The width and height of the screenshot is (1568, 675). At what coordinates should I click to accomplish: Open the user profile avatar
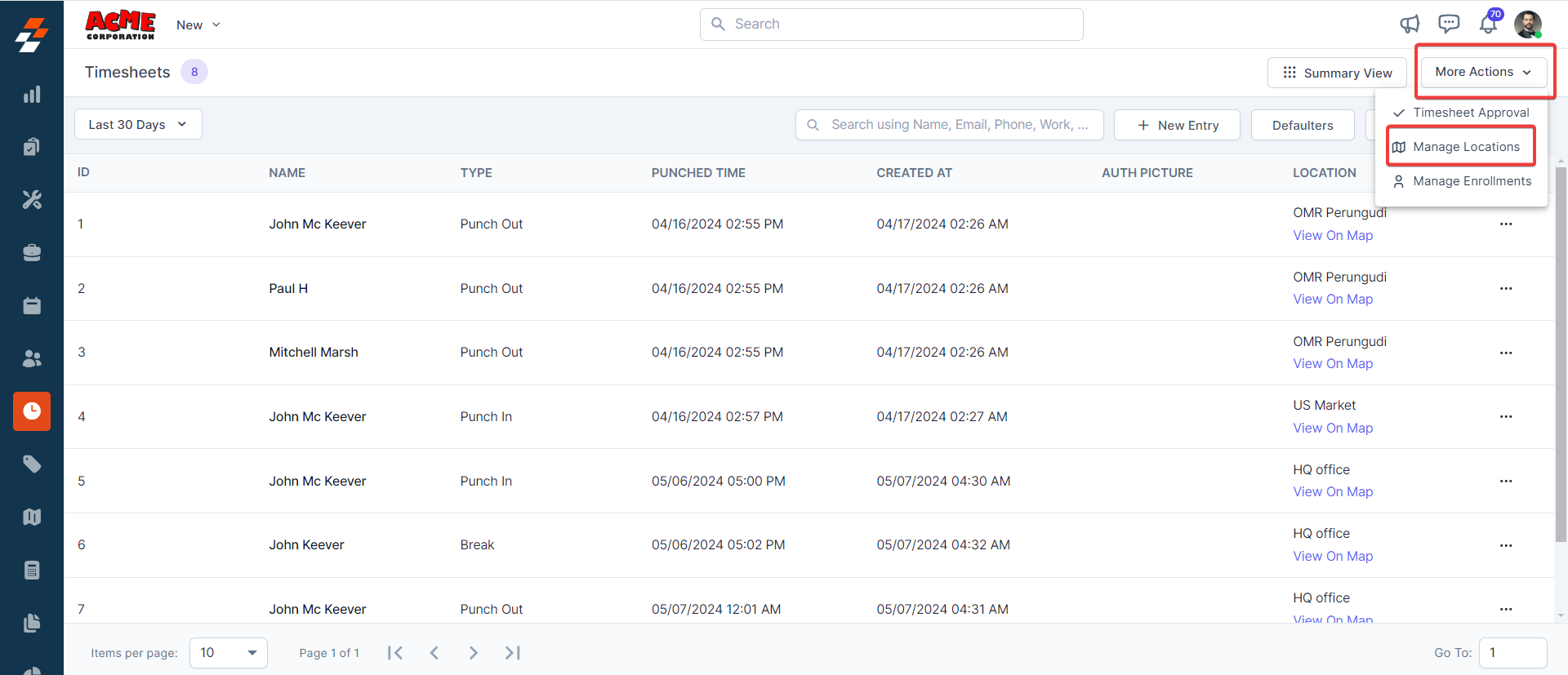1527,24
